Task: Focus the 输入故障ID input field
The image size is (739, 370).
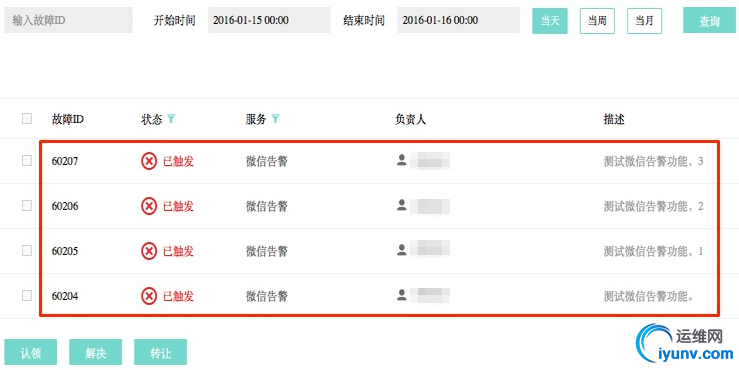Action: (x=68, y=20)
